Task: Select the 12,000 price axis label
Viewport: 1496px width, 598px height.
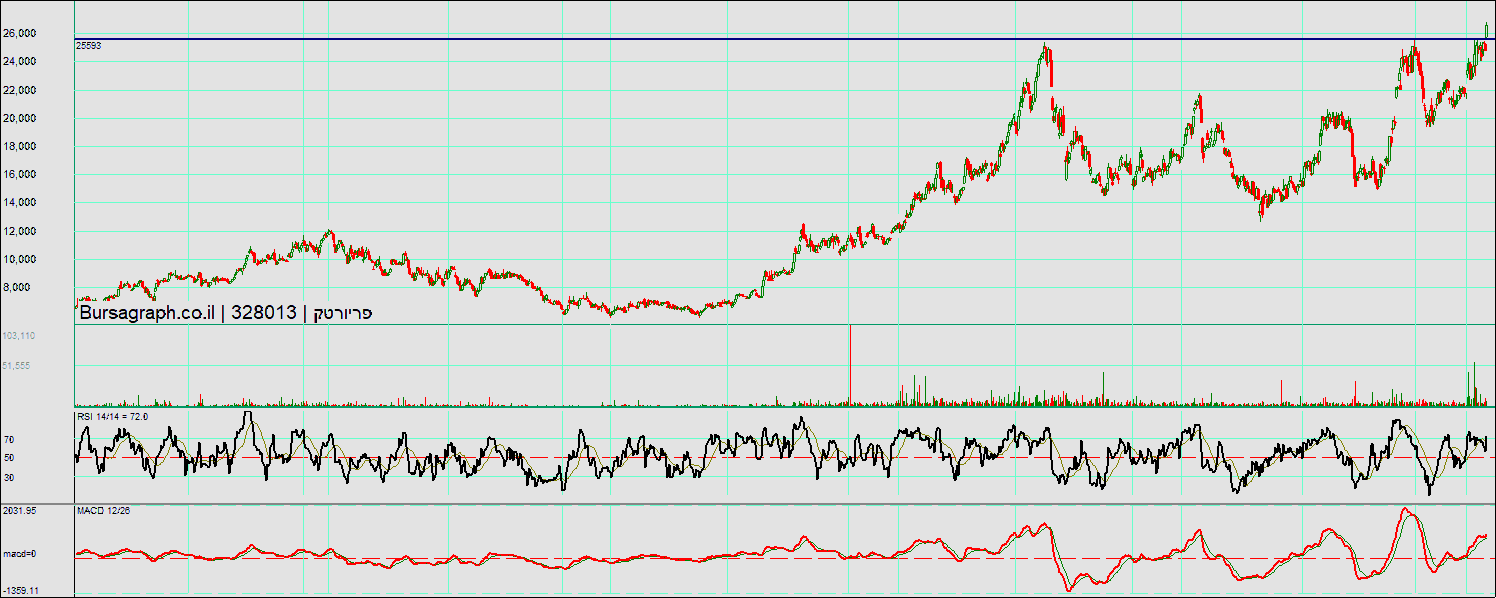Action: [19, 231]
